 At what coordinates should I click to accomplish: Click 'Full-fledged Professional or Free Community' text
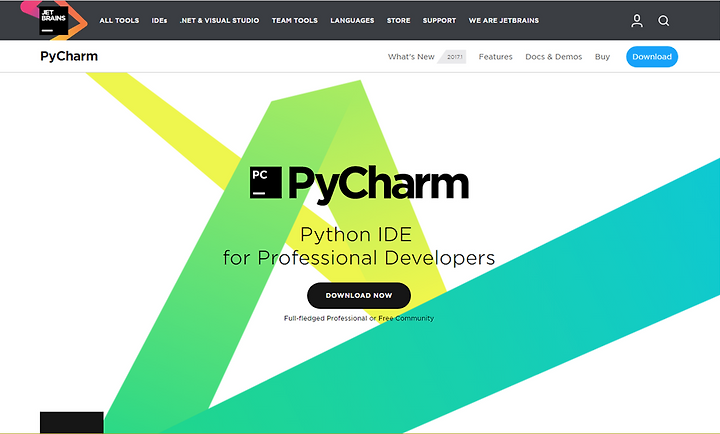[359, 318]
